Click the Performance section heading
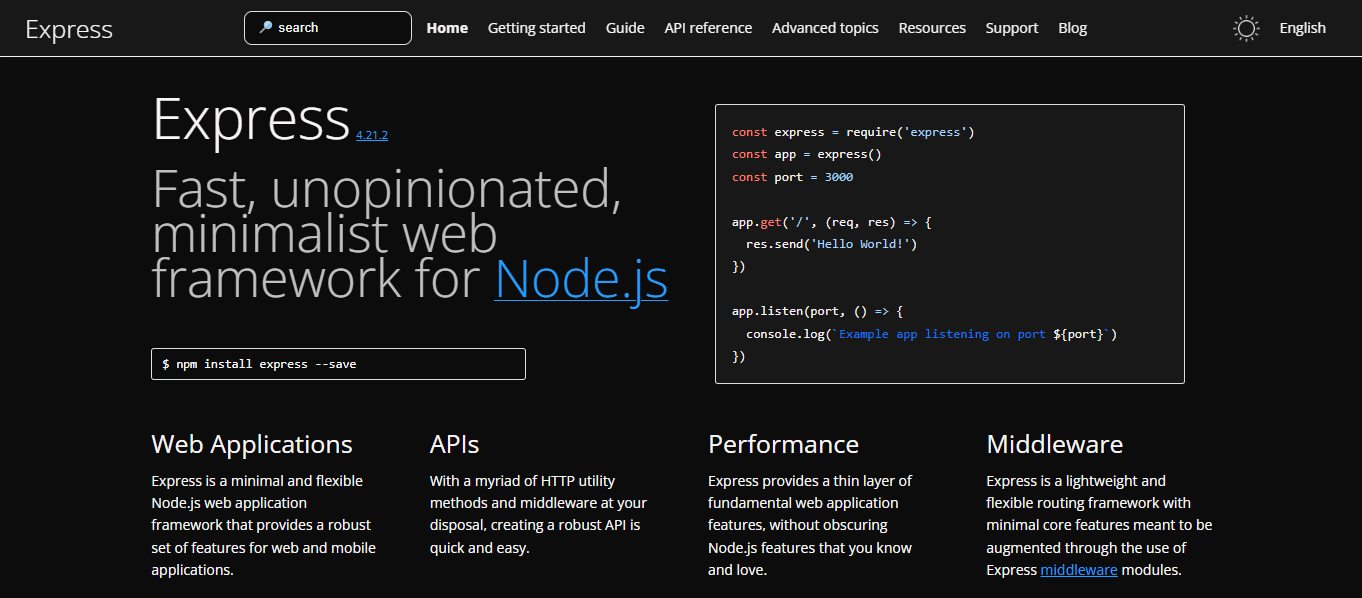This screenshot has width=1362, height=598. pyautogui.click(x=783, y=444)
